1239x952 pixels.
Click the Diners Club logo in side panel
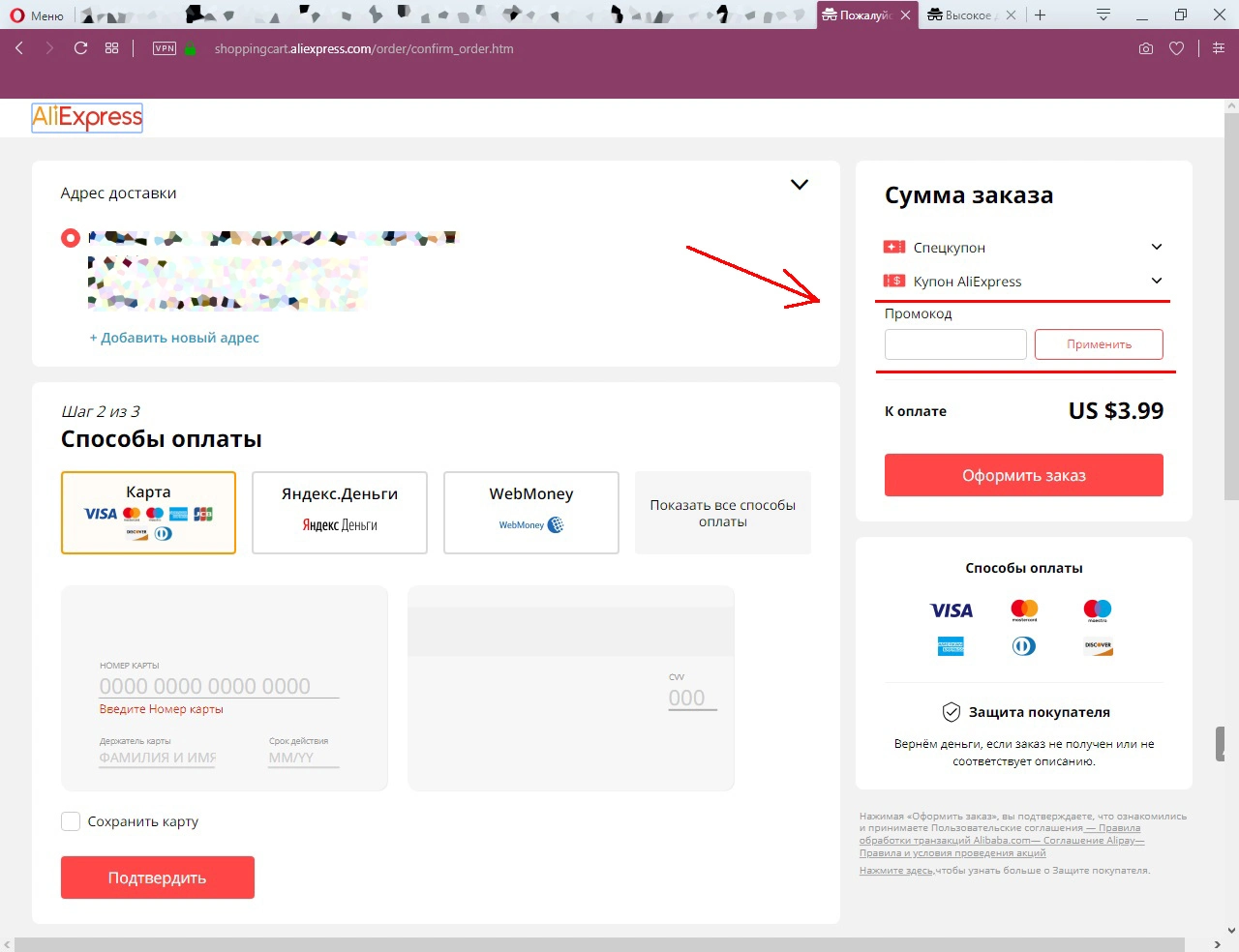point(1024,646)
